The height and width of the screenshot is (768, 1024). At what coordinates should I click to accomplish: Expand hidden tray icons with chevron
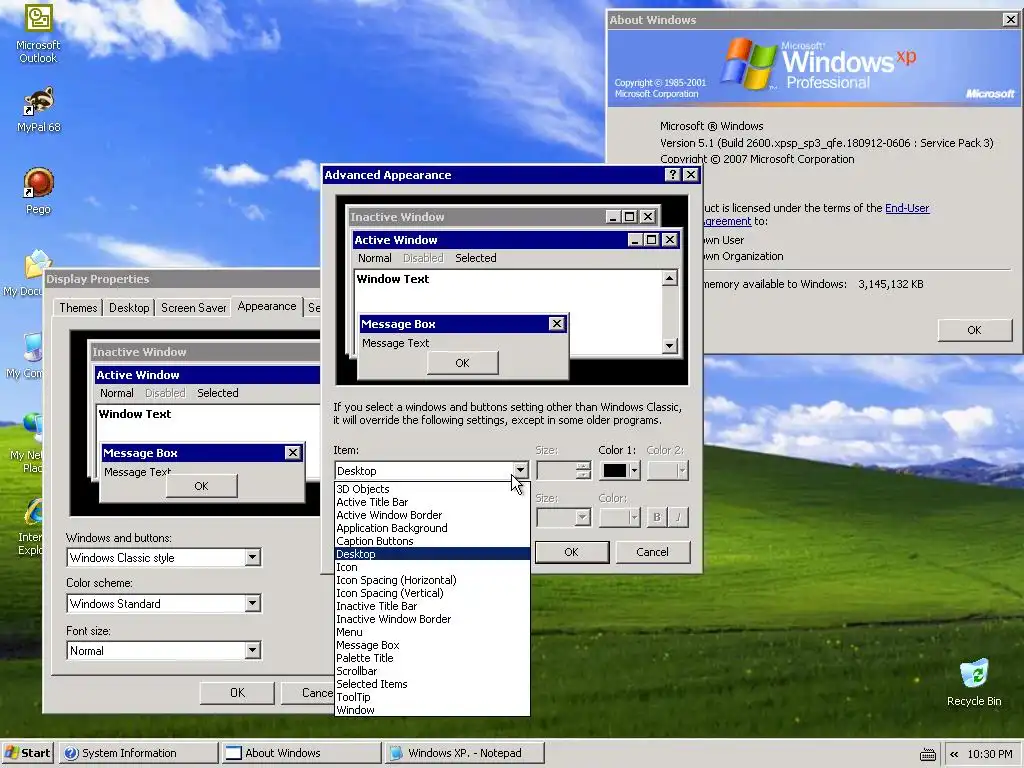[954, 754]
